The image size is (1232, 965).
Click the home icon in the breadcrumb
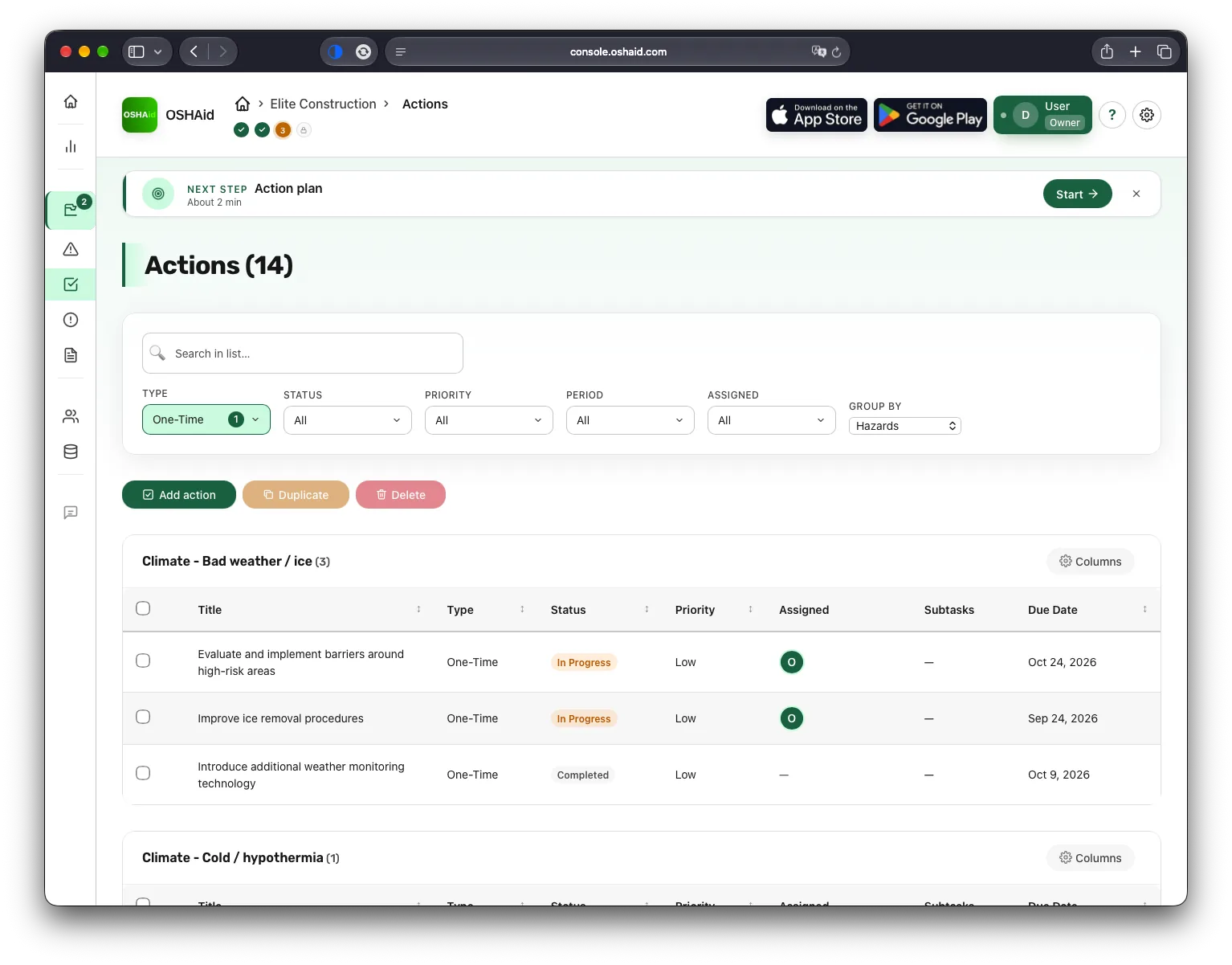(x=243, y=104)
